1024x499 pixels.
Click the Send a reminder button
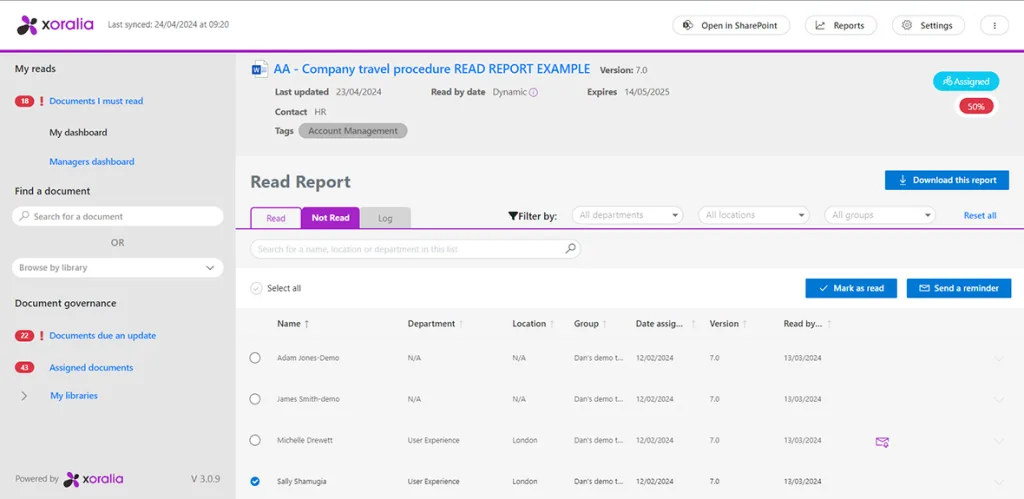(x=958, y=288)
